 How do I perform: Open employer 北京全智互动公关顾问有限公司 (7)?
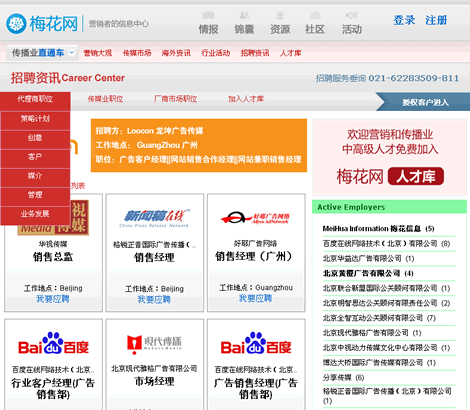(379, 318)
